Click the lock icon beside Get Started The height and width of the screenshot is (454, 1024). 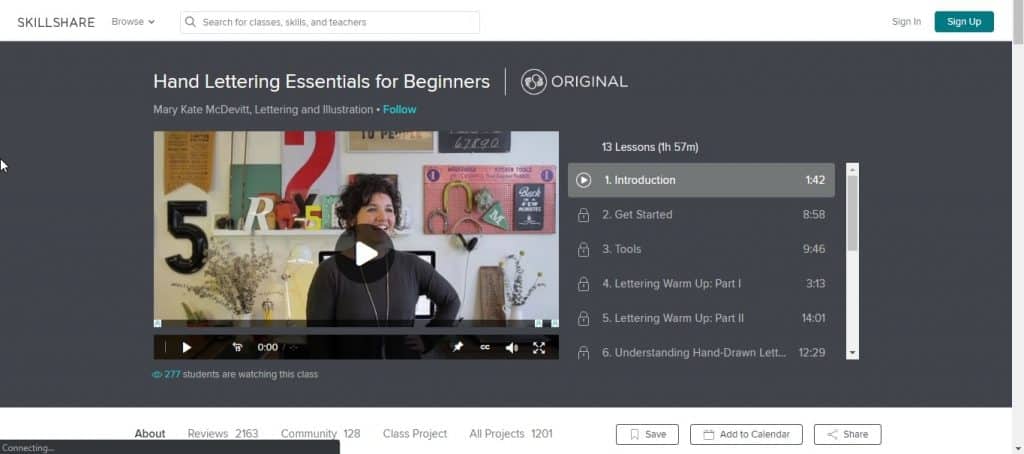(583, 215)
